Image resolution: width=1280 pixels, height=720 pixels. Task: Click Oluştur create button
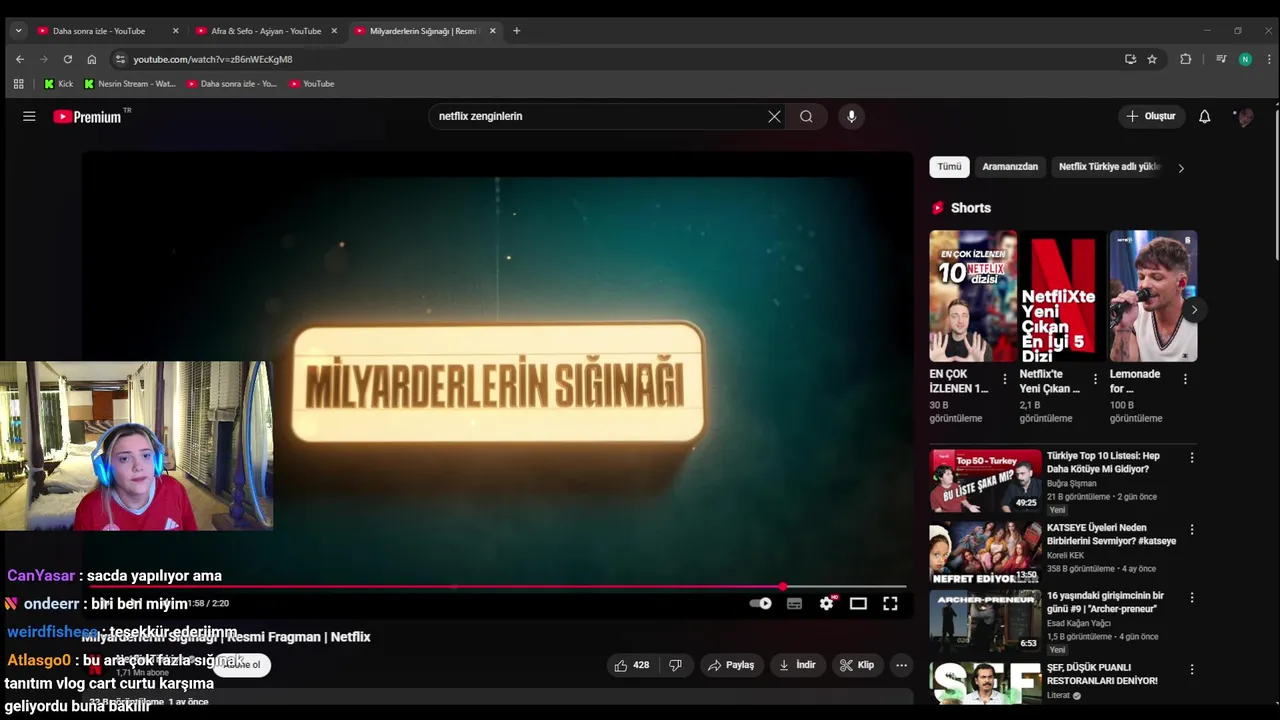point(1151,116)
